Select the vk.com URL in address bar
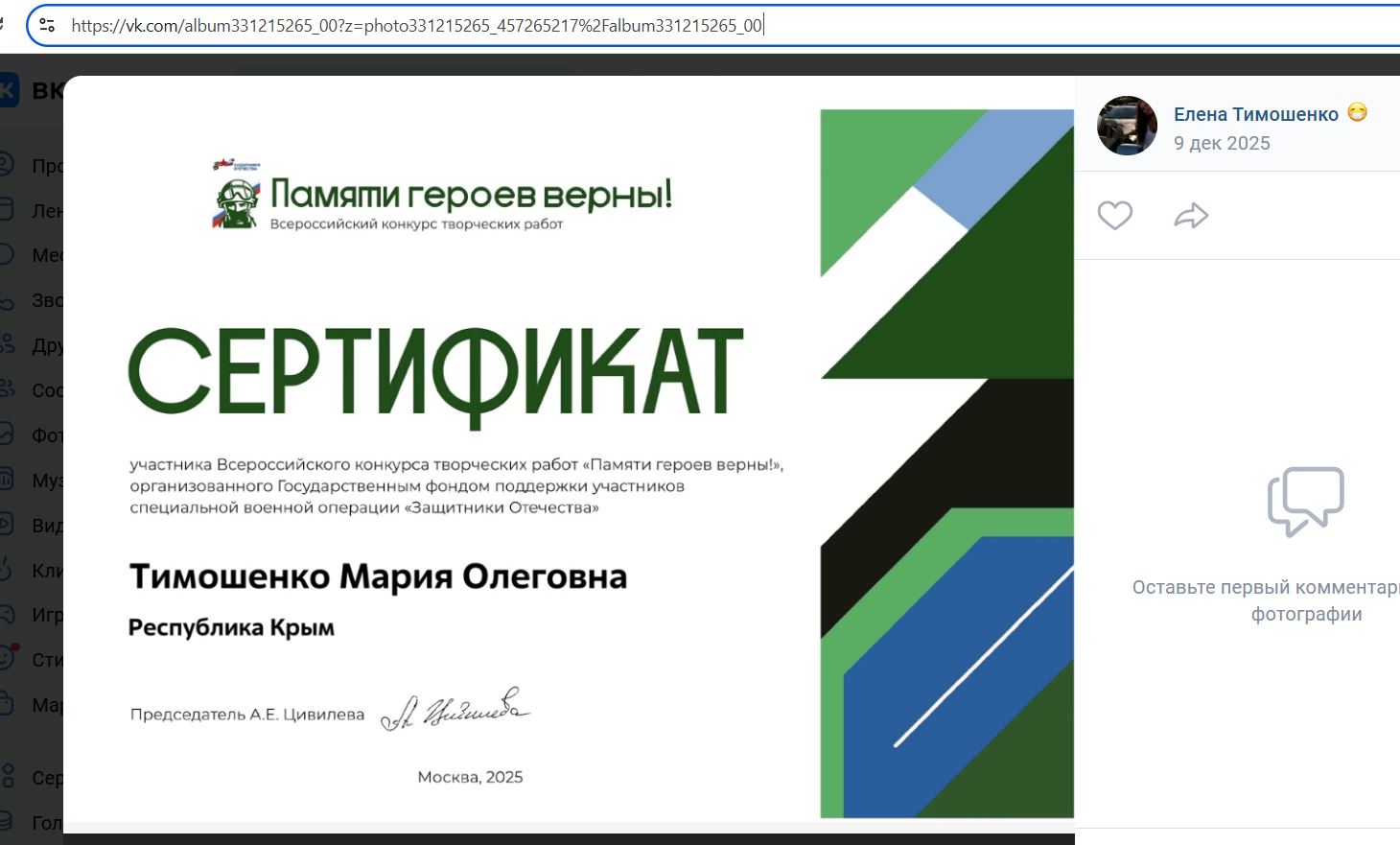Viewport: 1400px width, 845px height. pos(416,26)
